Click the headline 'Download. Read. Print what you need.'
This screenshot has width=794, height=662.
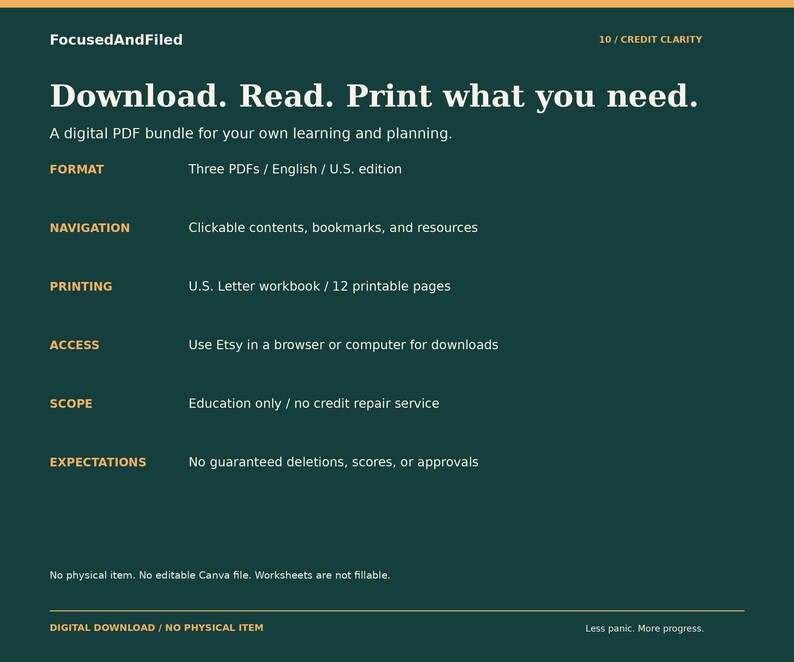pos(374,96)
